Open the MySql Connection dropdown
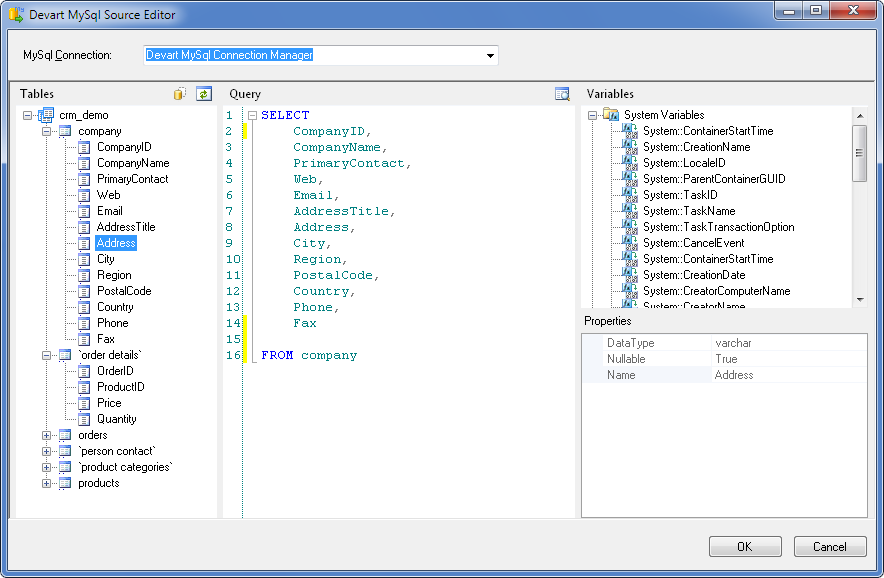 [x=489, y=56]
